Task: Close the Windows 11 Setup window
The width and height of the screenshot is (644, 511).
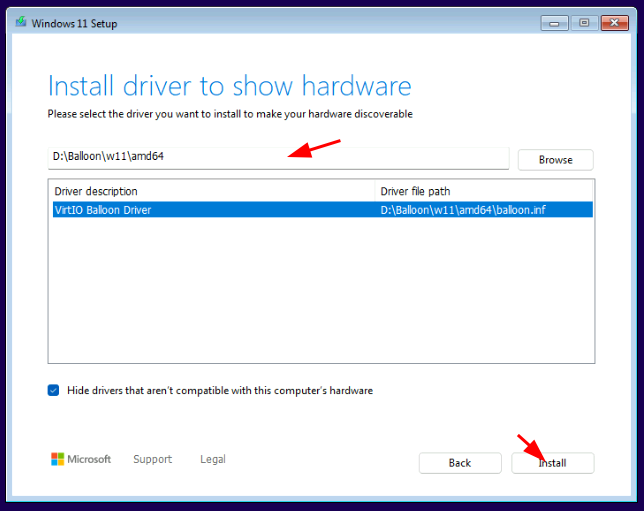Action: (x=614, y=23)
